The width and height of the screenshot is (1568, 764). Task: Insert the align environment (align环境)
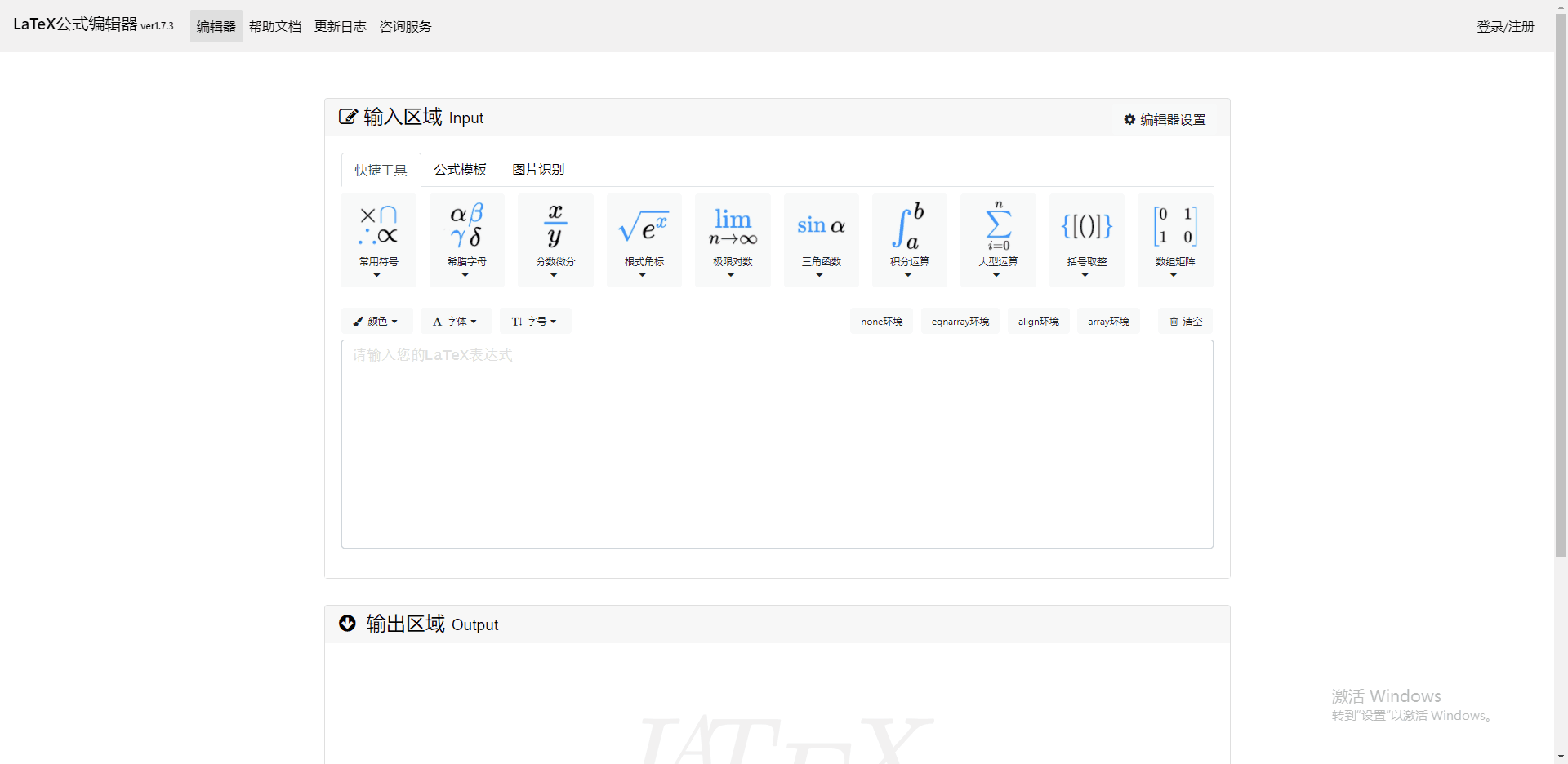pos(1038,322)
